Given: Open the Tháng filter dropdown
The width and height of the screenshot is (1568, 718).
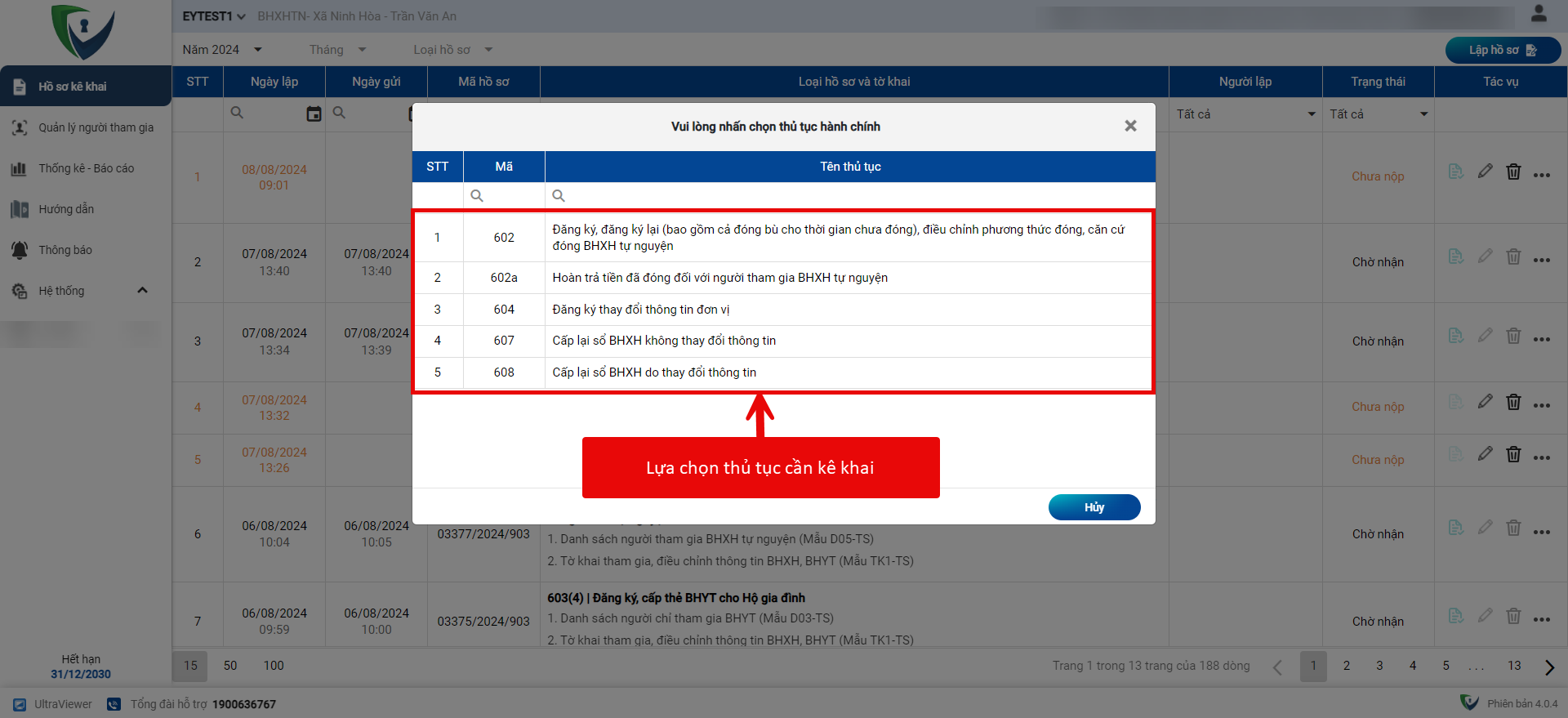Looking at the screenshot, I should (x=337, y=50).
